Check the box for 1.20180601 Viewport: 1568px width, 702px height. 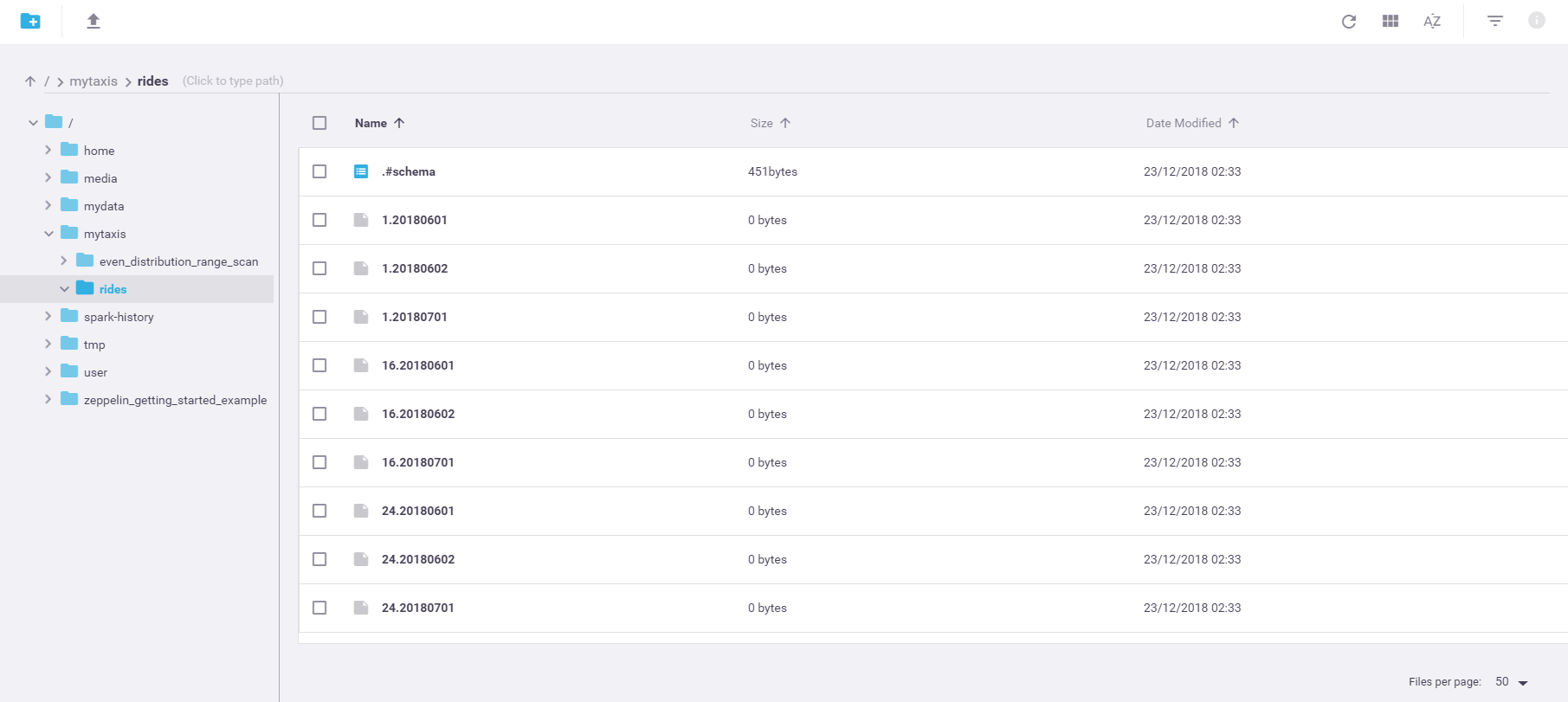[319, 220]
